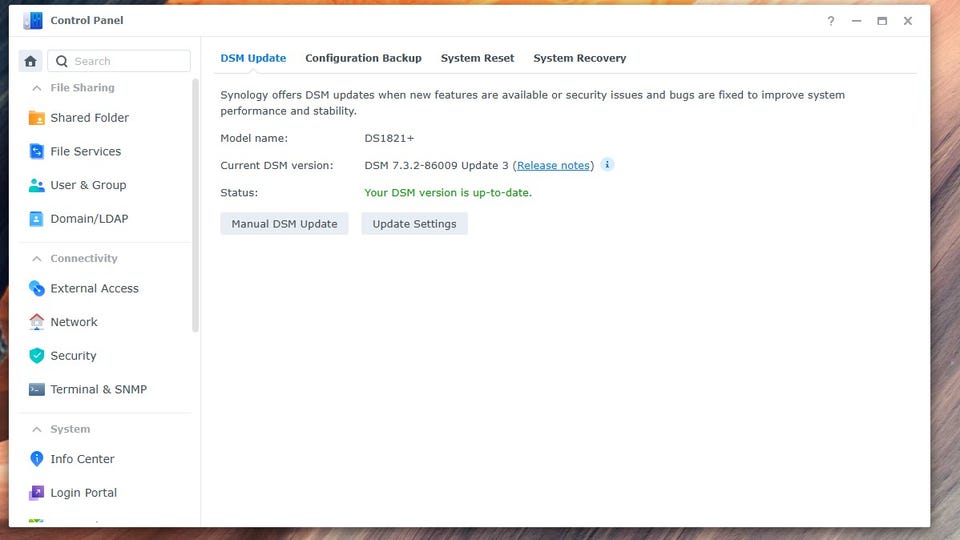
Task: Open Update Settings
Action: click(x=414, y=224)
